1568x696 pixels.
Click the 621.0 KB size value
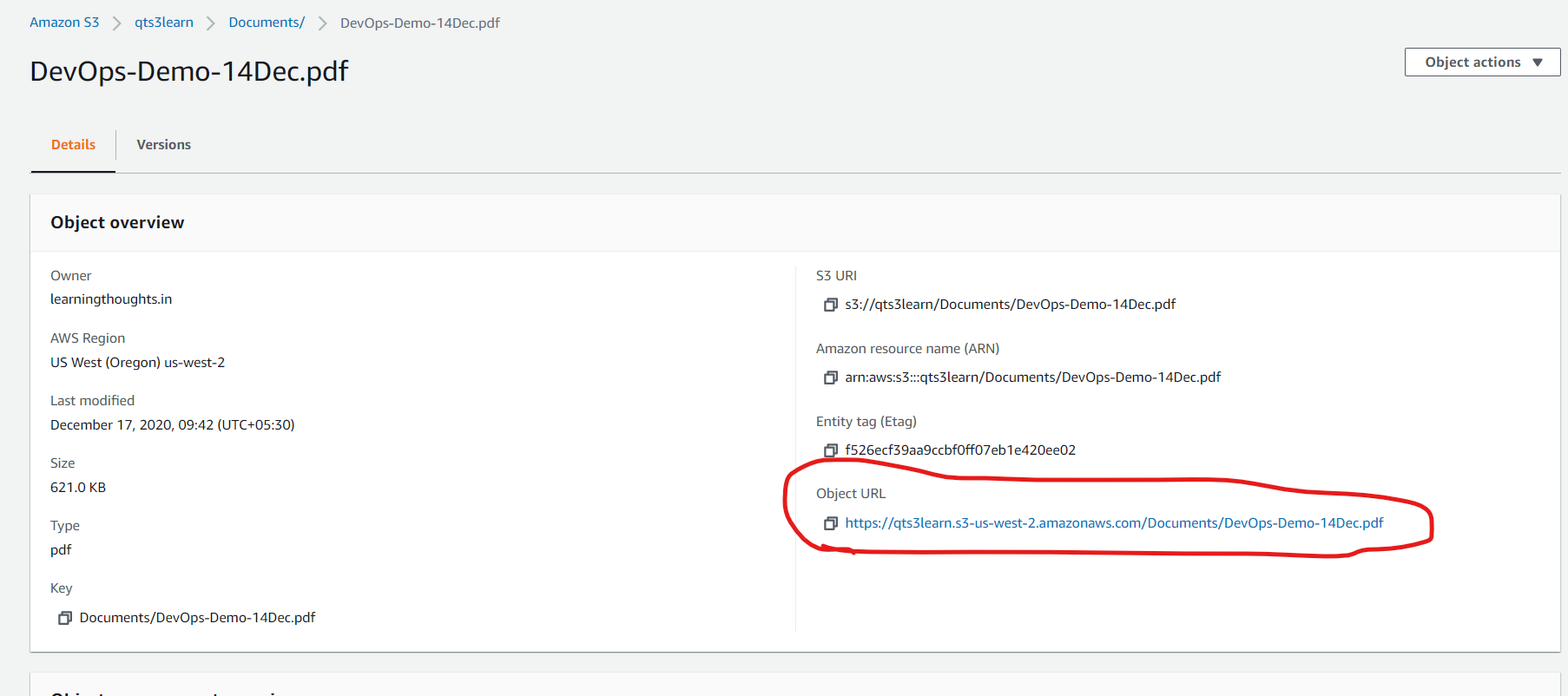(x=78, y=488)
